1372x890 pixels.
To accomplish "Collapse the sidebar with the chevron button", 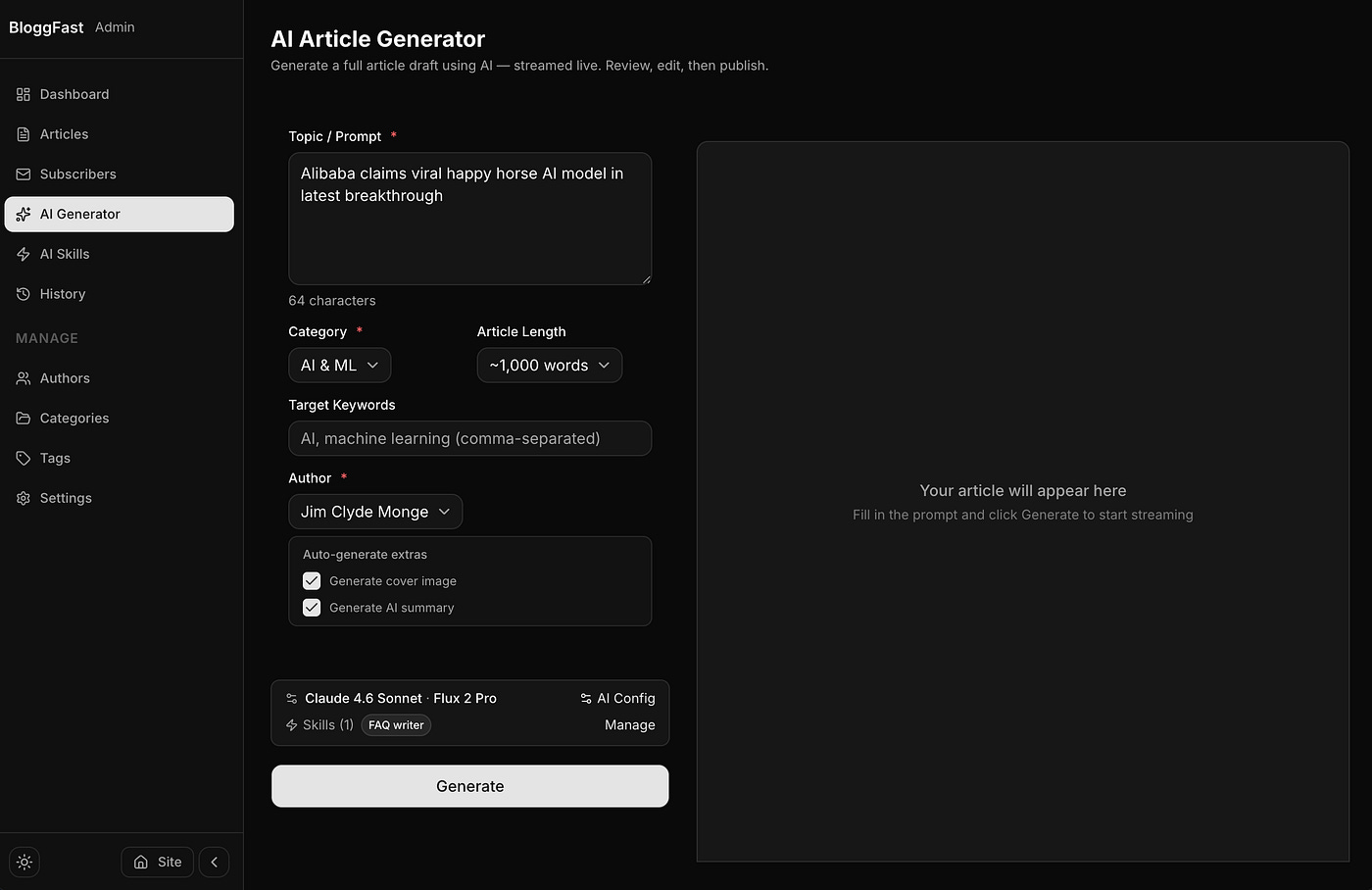I will pos(214,862).
